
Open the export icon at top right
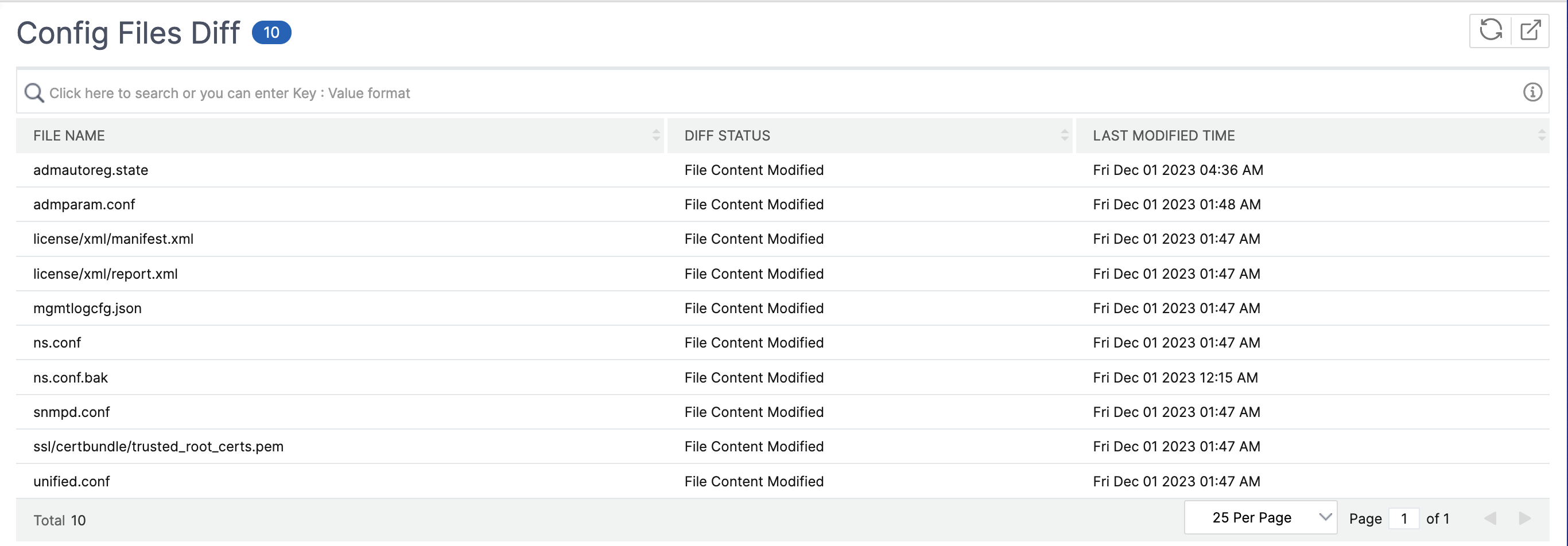coord(1530,30)
